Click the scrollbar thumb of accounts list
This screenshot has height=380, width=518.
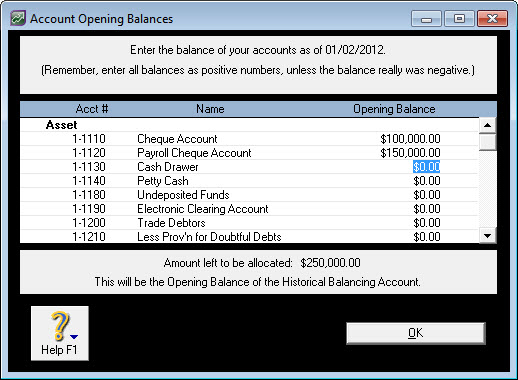click(487, 142)
